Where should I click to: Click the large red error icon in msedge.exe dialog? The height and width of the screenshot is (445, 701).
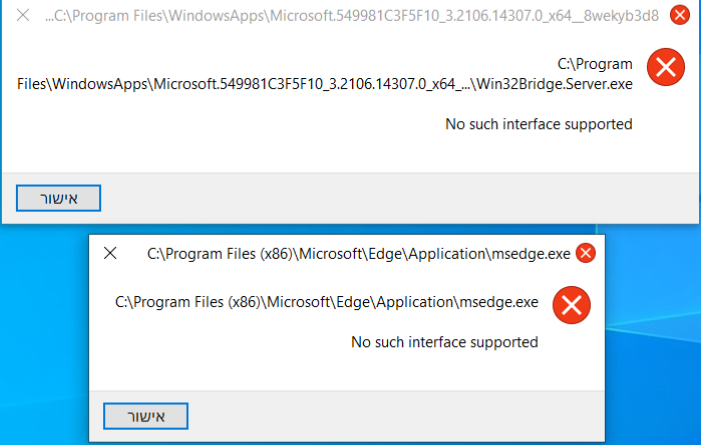(x=571, y=305)
